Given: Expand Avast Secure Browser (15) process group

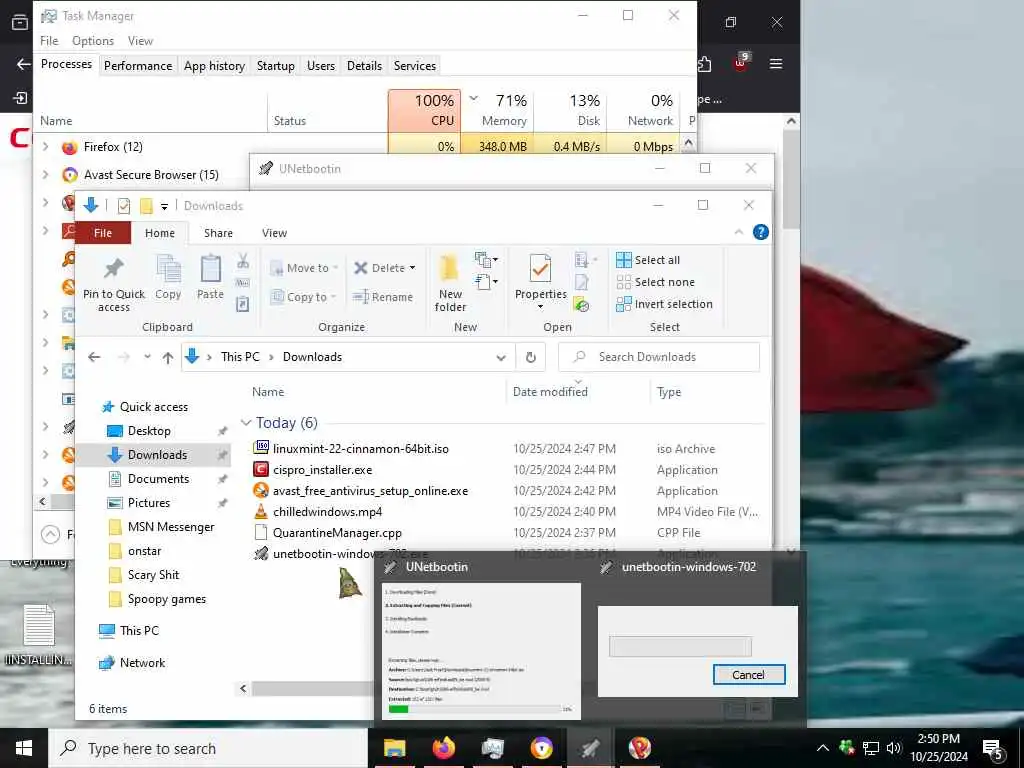Looking at the screenshot, I should (45, 174).
